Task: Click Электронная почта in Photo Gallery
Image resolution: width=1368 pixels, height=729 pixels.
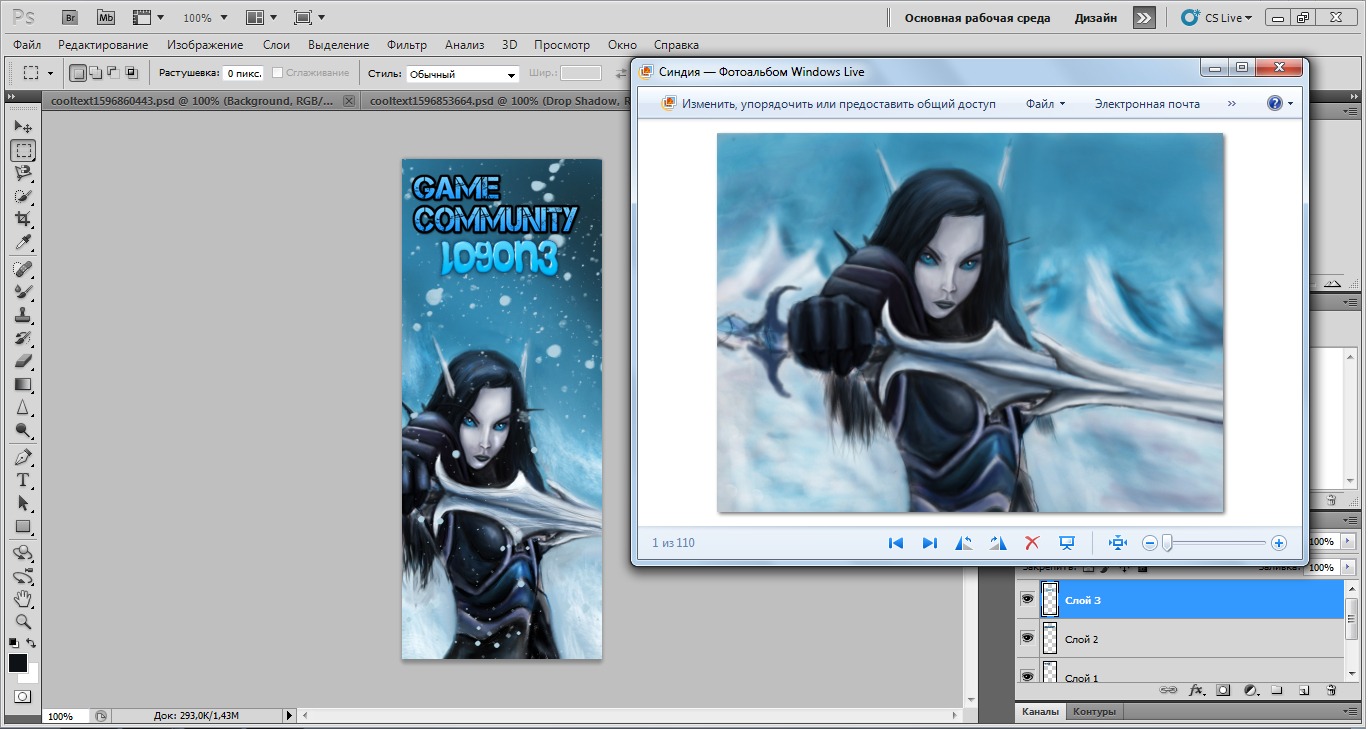Action: (1147, 103)
